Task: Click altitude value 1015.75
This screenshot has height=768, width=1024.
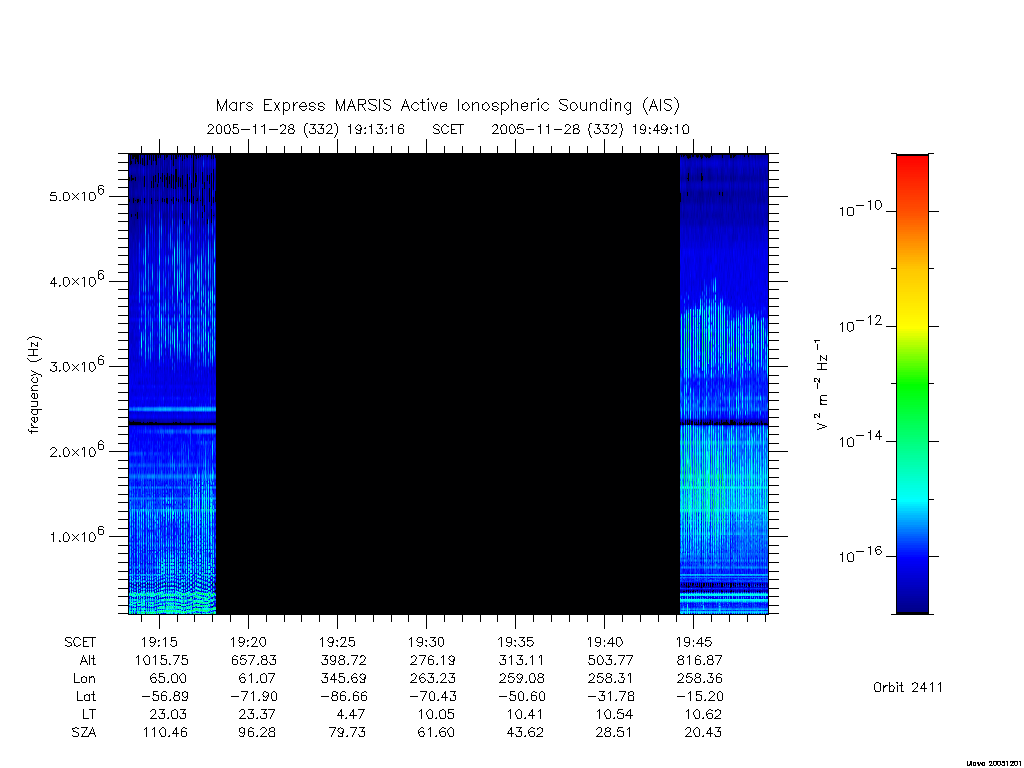Action: (x=161, y=660)
